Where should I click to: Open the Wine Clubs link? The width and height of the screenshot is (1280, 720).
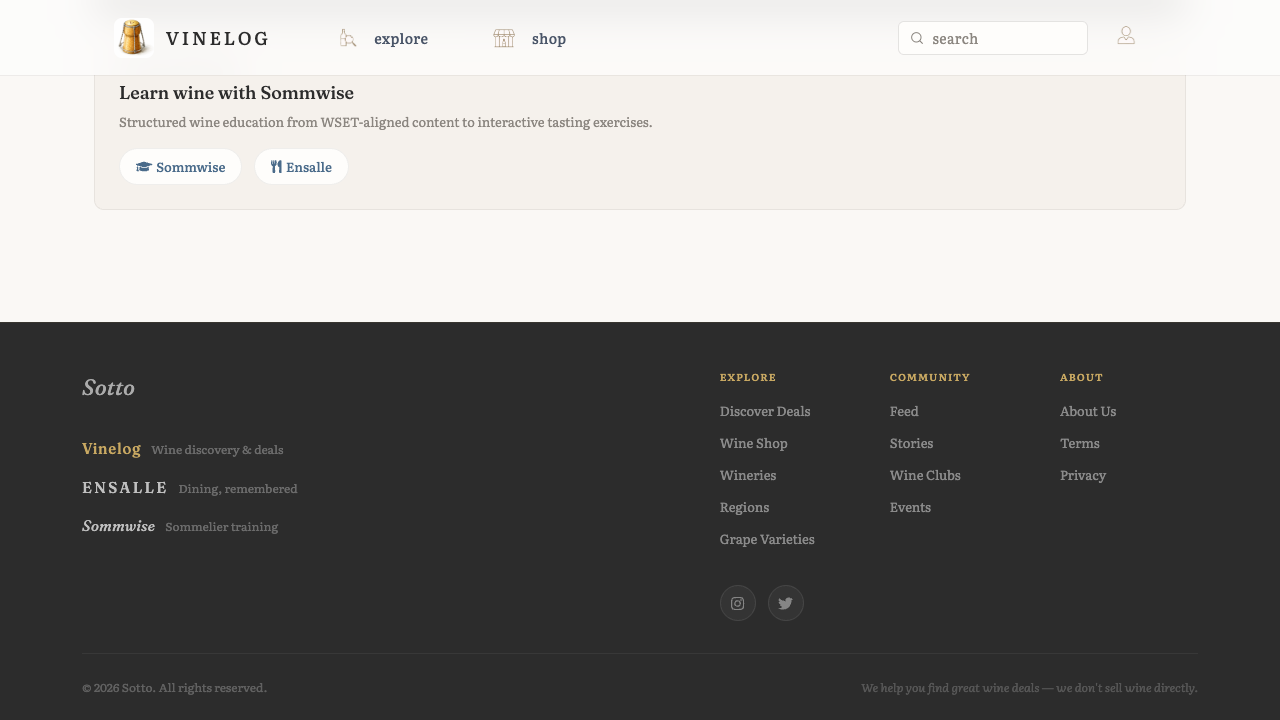click(x=925, y=475)
